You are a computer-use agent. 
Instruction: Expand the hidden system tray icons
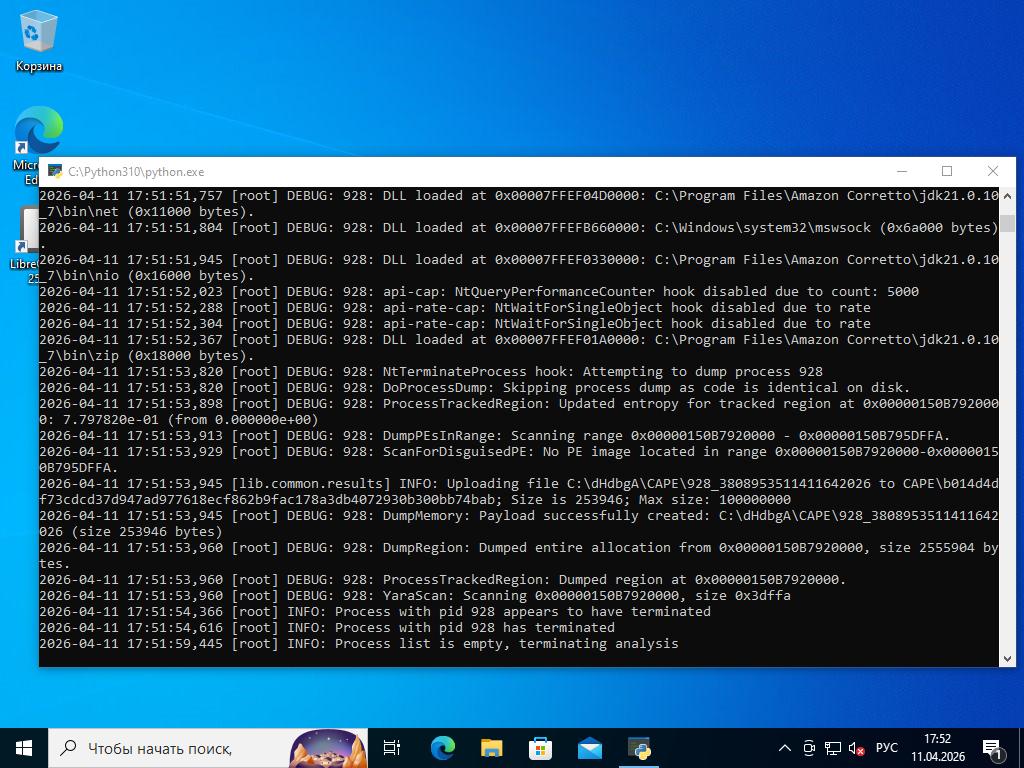(x=786, y=748)
